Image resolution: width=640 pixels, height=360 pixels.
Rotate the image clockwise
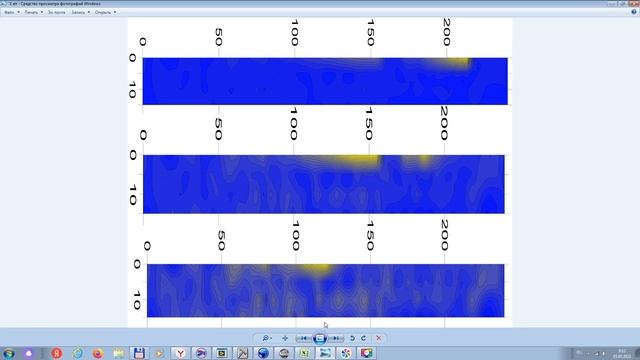363,338
